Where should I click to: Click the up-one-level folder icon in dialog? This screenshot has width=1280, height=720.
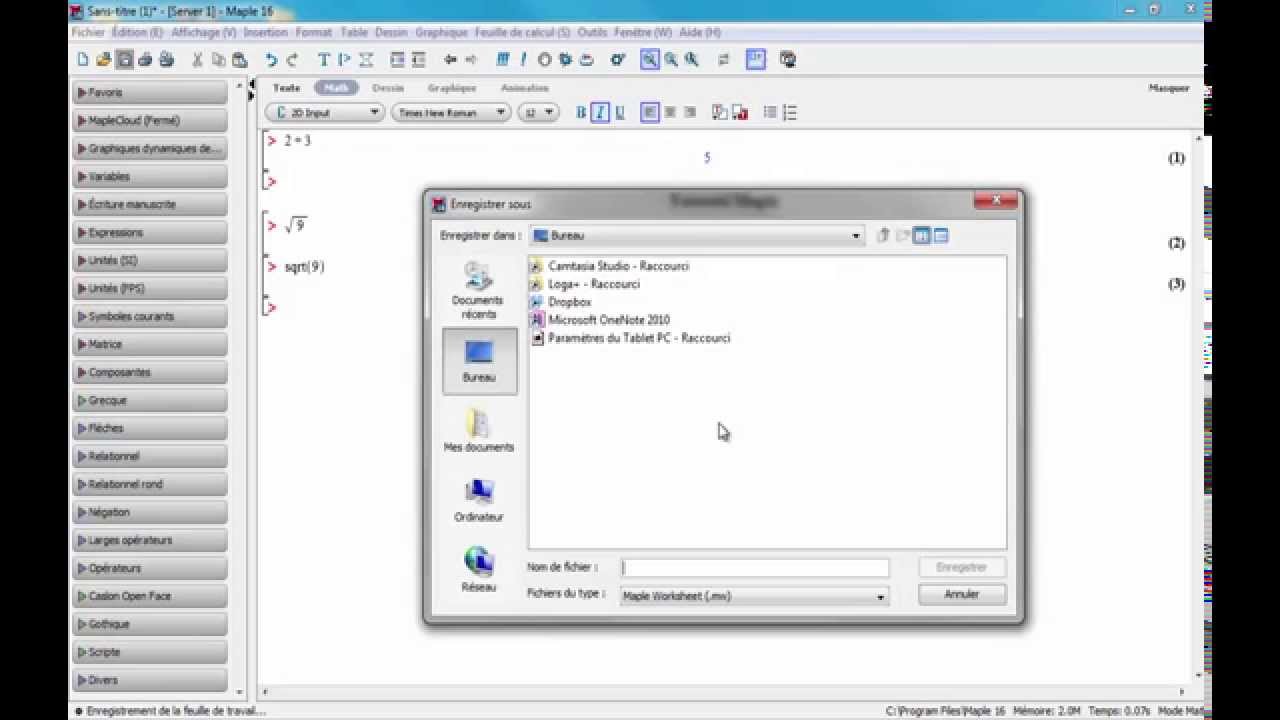[x=883, y=236]
